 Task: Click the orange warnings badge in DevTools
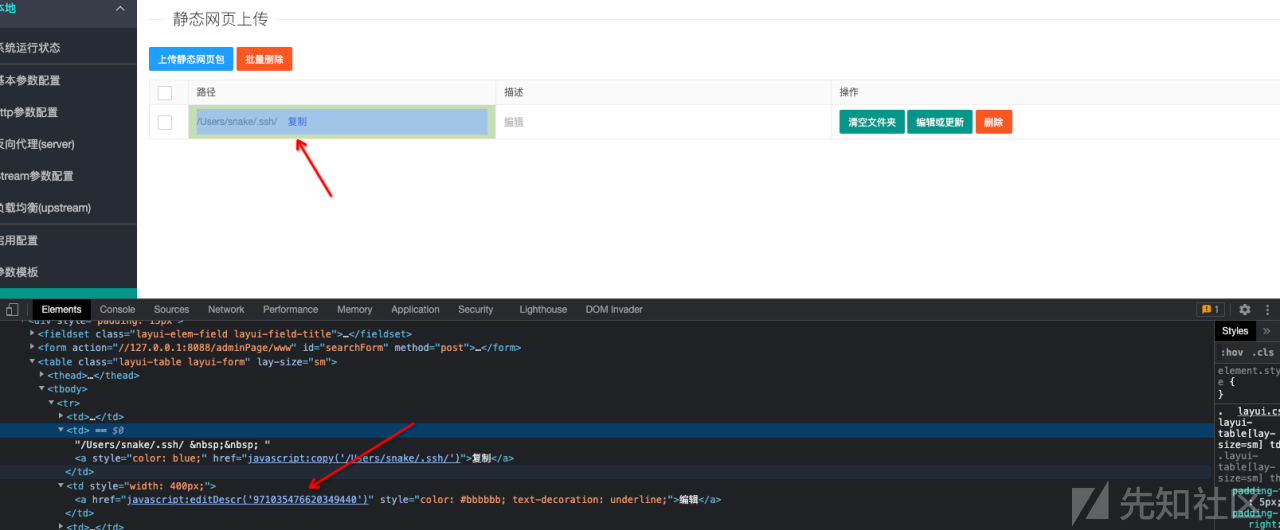pos(1211,310)
